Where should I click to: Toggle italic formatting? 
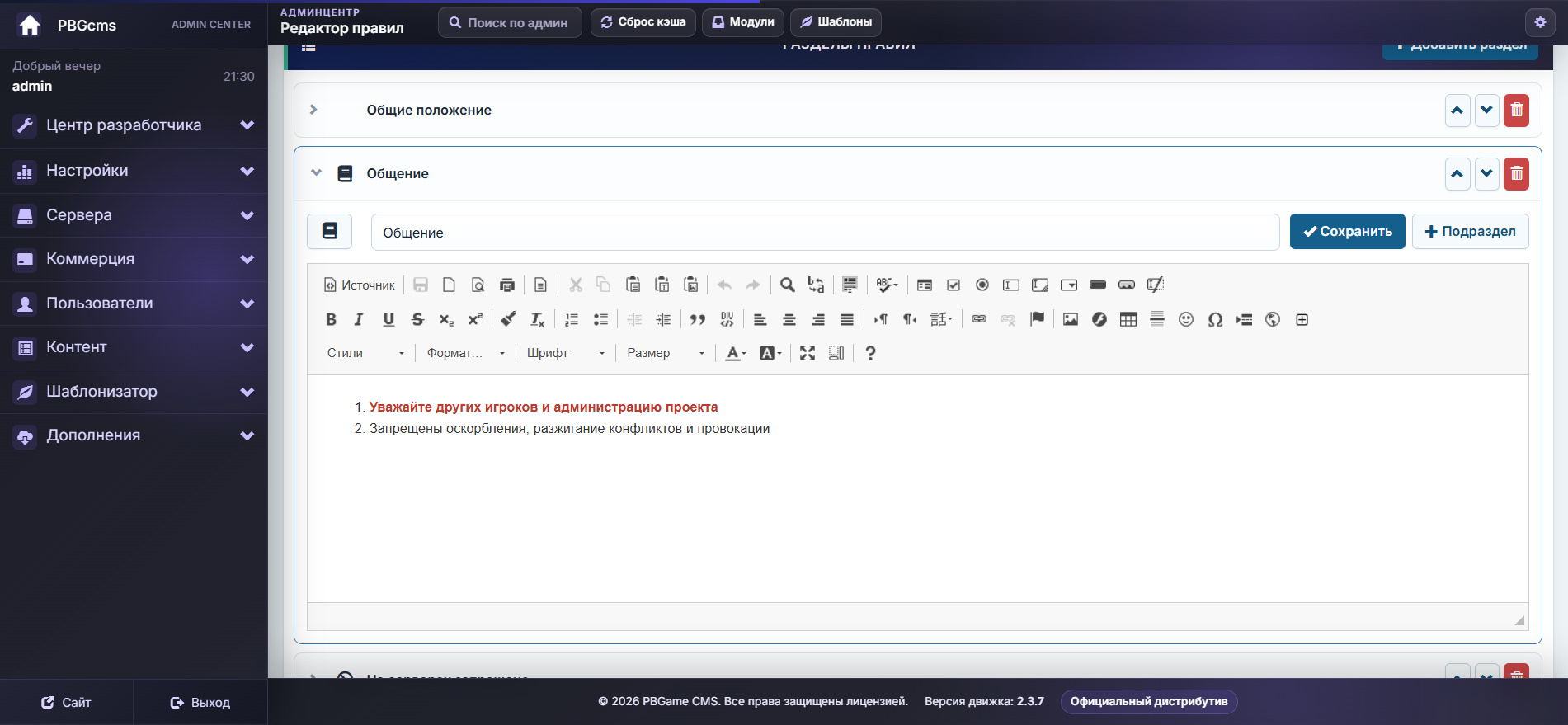click(x=359, y=320)
